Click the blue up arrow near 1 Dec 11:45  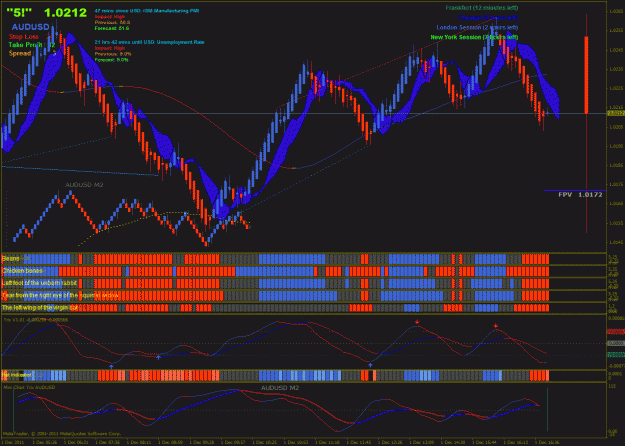(x=370, y=365)
